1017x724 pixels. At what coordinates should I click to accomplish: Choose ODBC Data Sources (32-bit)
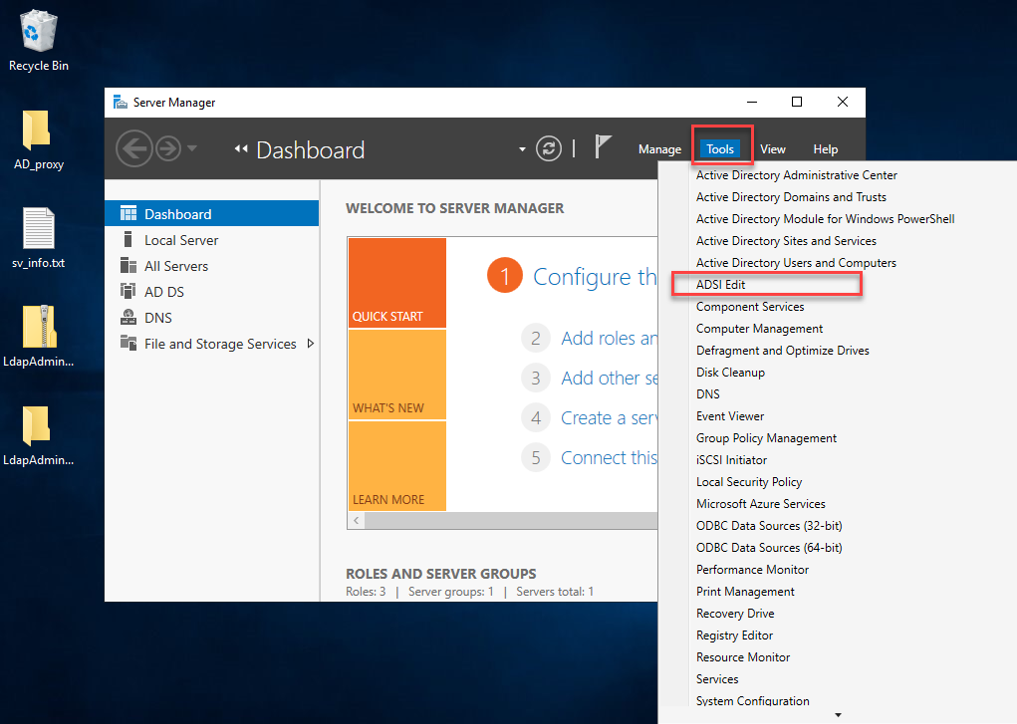pyautogui.click(x=769, y=525)
